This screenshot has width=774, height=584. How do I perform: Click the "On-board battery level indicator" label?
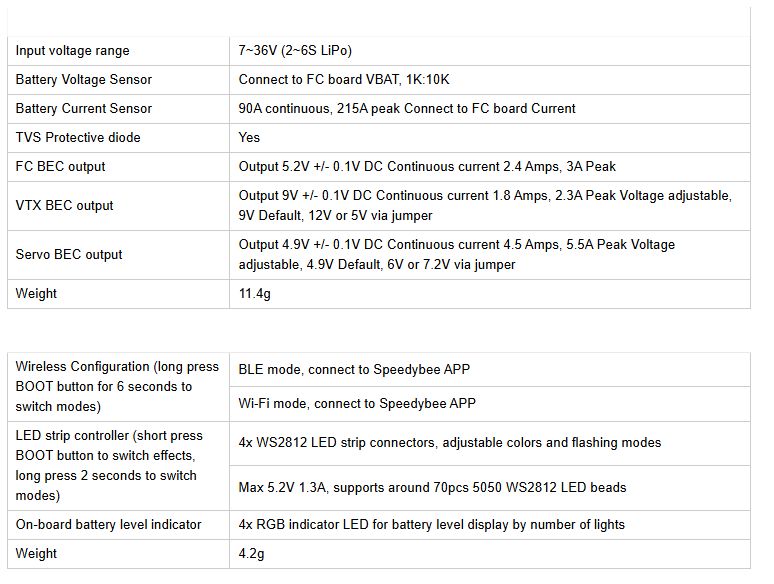pos(109,525)
